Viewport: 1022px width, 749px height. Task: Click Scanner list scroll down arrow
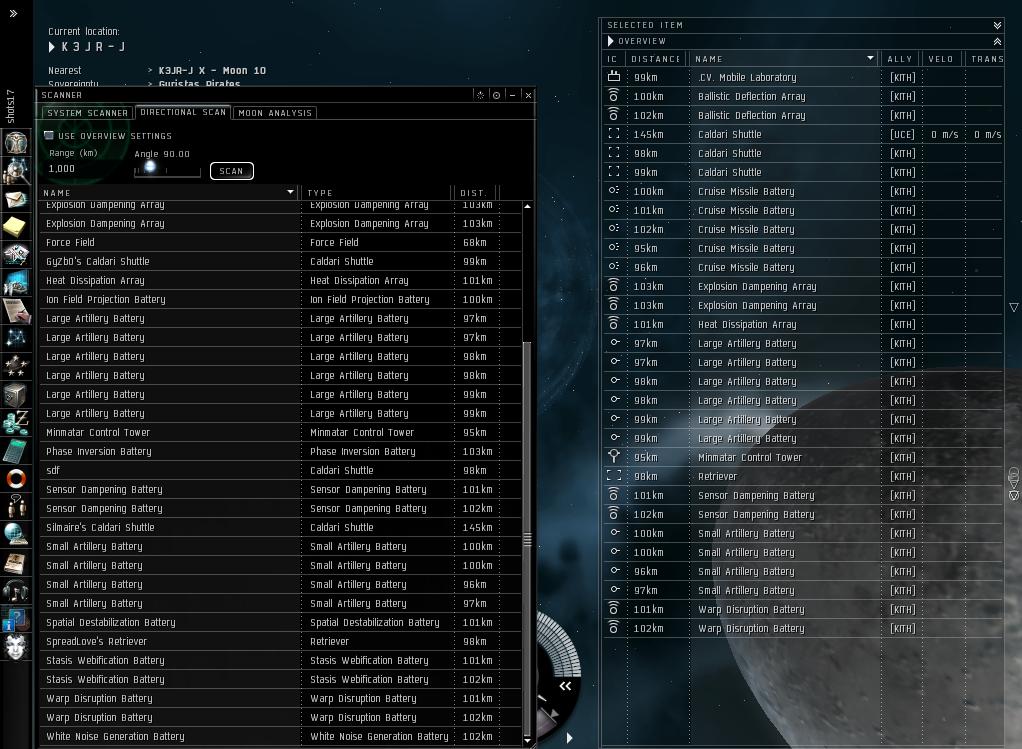pyautogui.click(x=527, y=741)
